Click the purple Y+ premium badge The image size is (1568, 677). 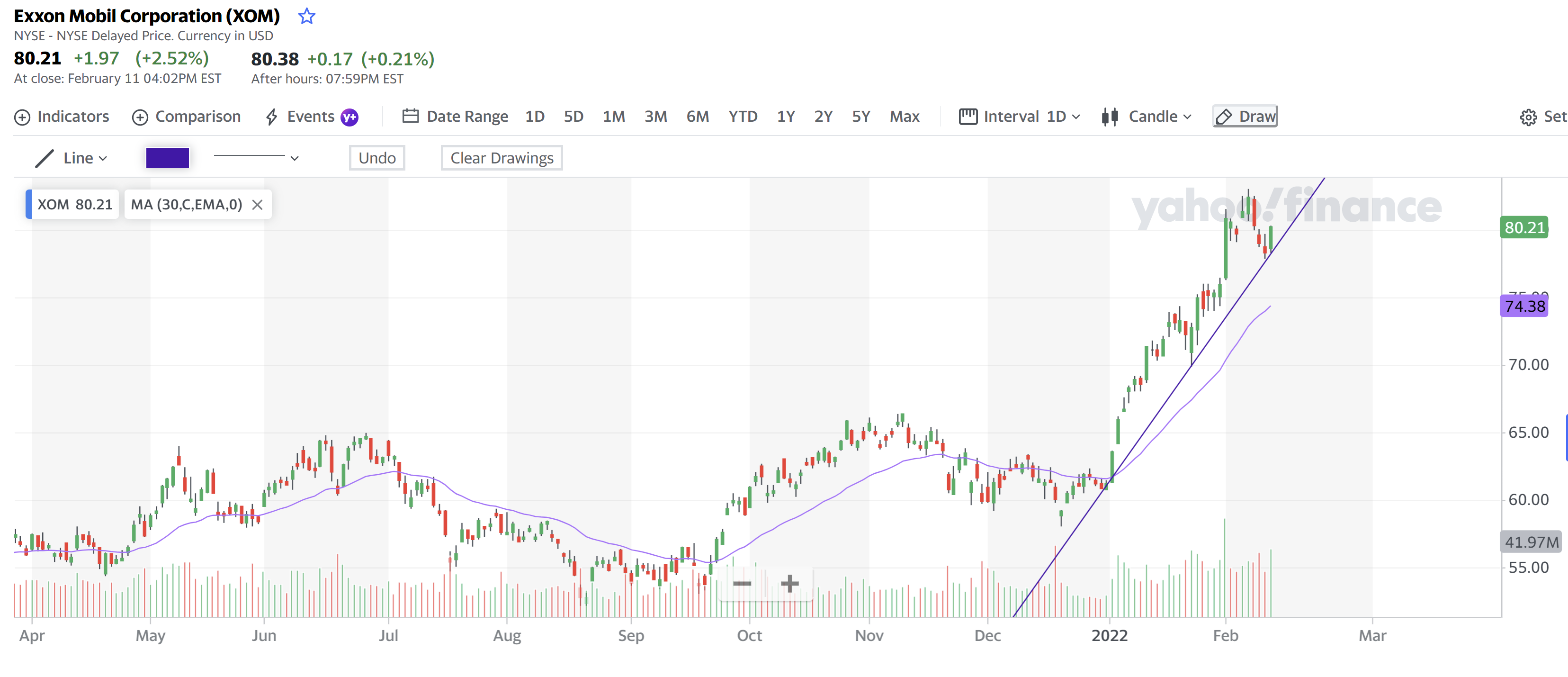[349, 117]
